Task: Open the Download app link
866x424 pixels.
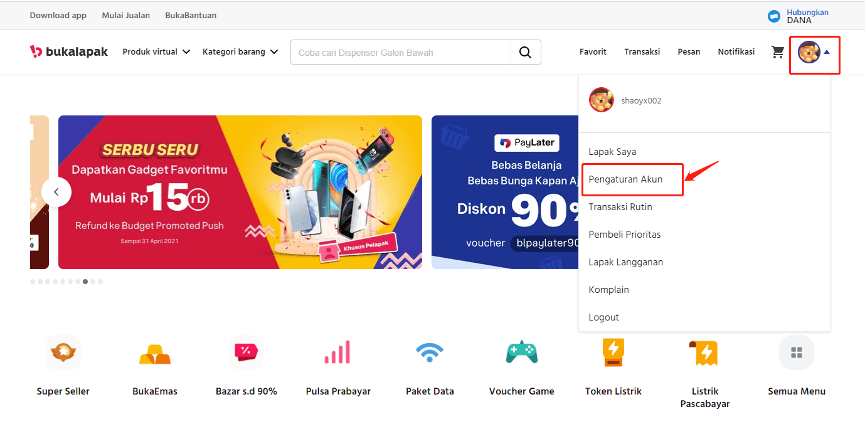Action: click(x=58, y=15)
